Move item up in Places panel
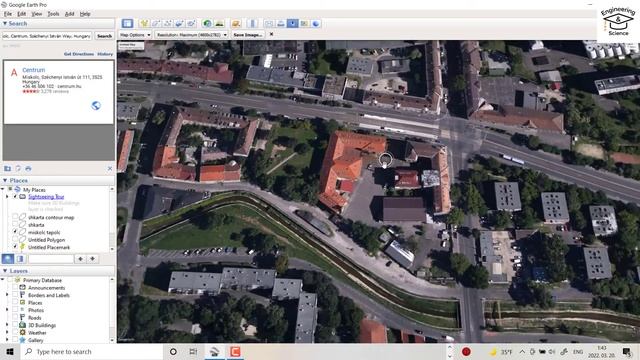640x360 pixels. 80,259
